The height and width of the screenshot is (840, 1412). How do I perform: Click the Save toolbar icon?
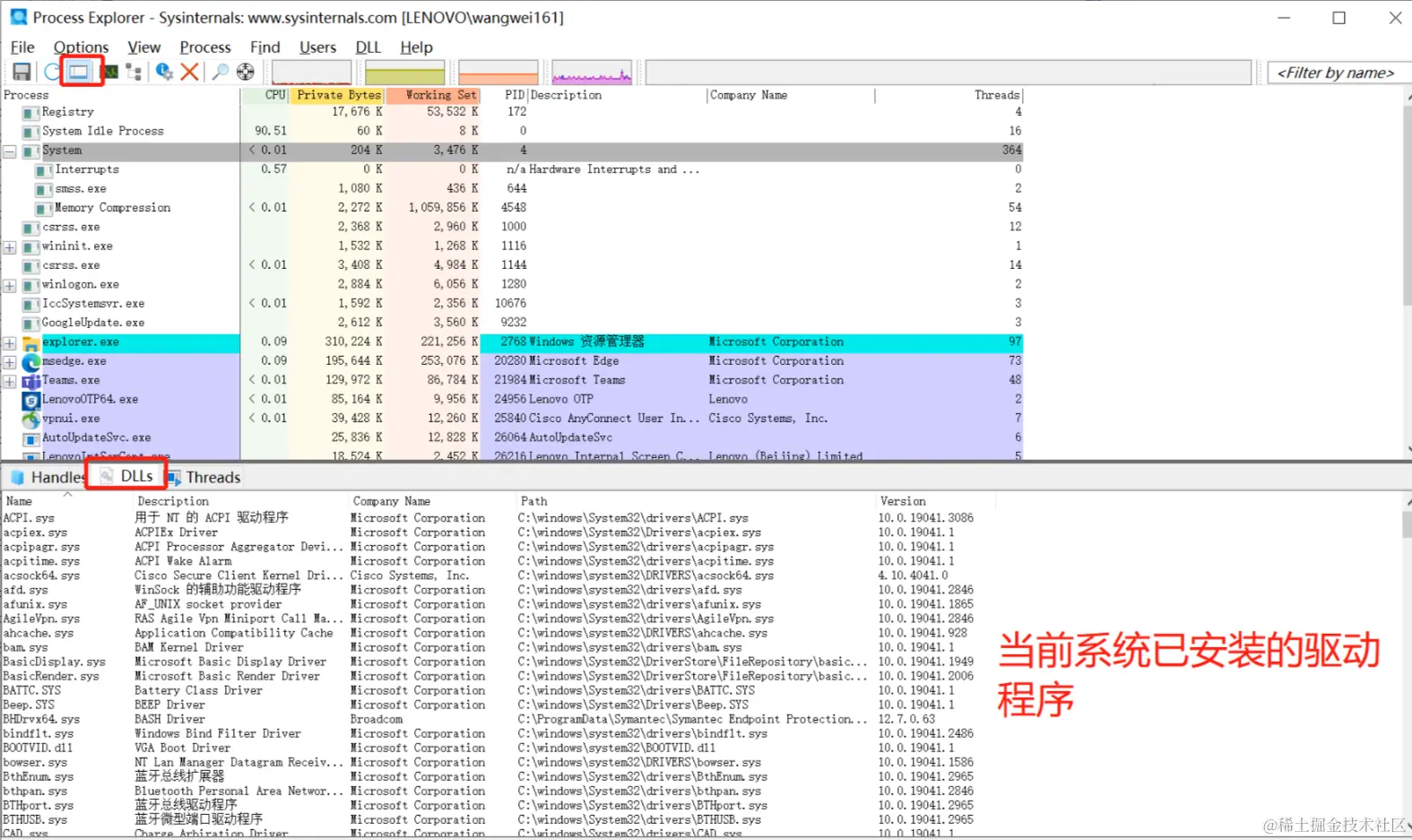pyautogui.click(x=22, y=72)
